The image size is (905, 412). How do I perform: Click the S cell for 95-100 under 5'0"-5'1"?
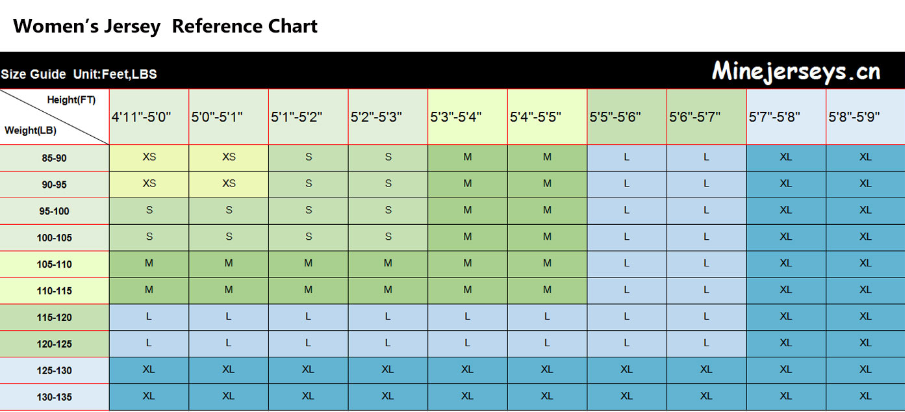click(x=229, y=211)
